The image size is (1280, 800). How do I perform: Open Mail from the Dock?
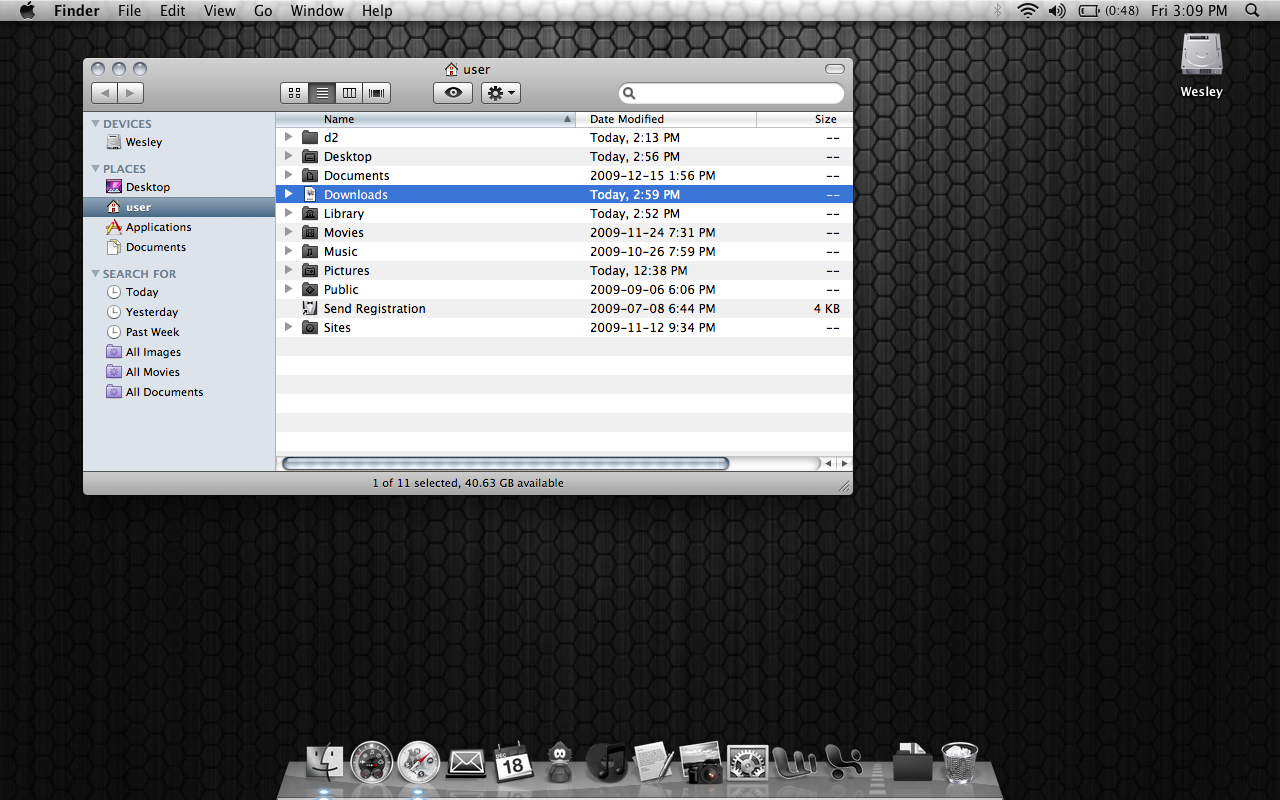[x=466, y=763]
